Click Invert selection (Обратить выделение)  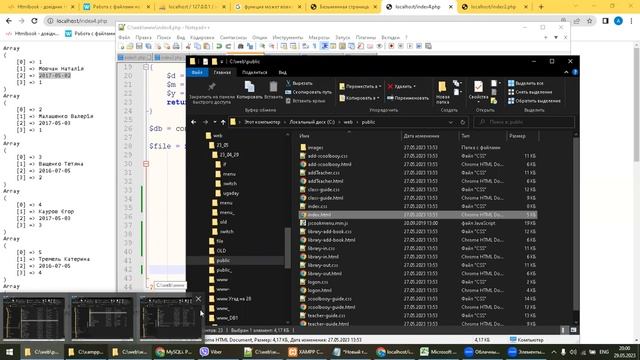(x=534, y=101)
